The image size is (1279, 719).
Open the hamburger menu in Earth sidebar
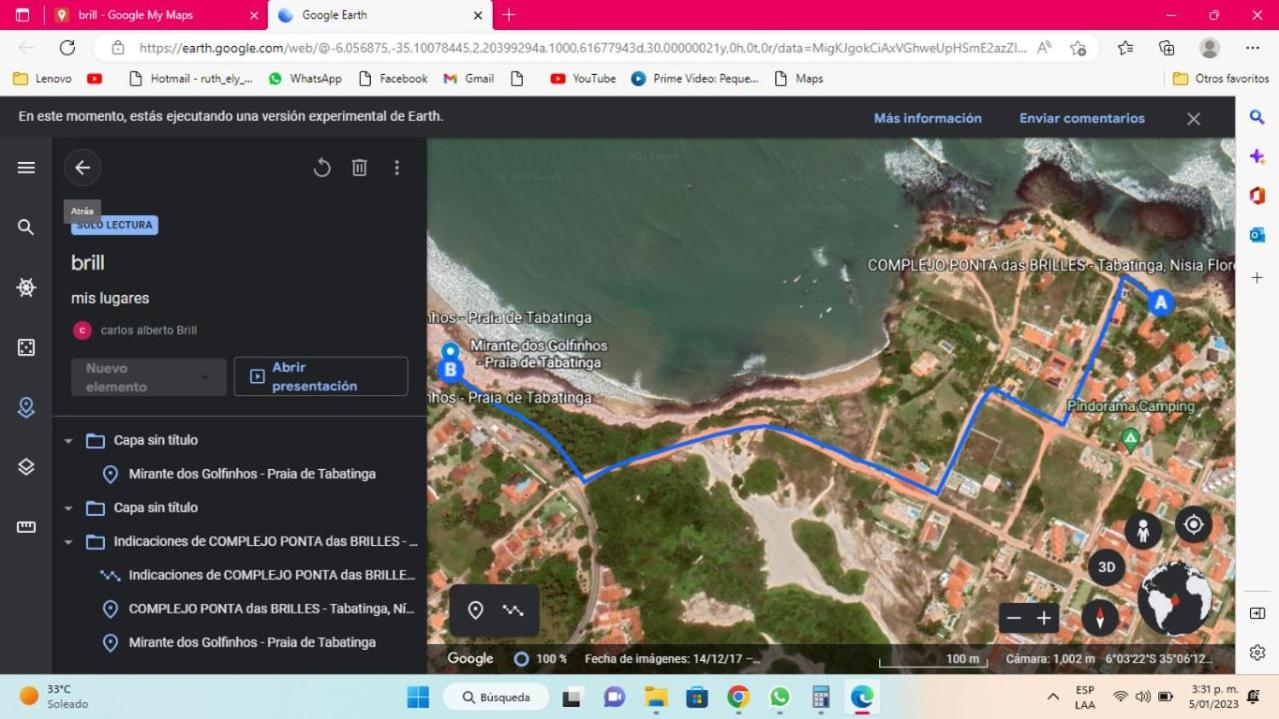click(26, 168)
